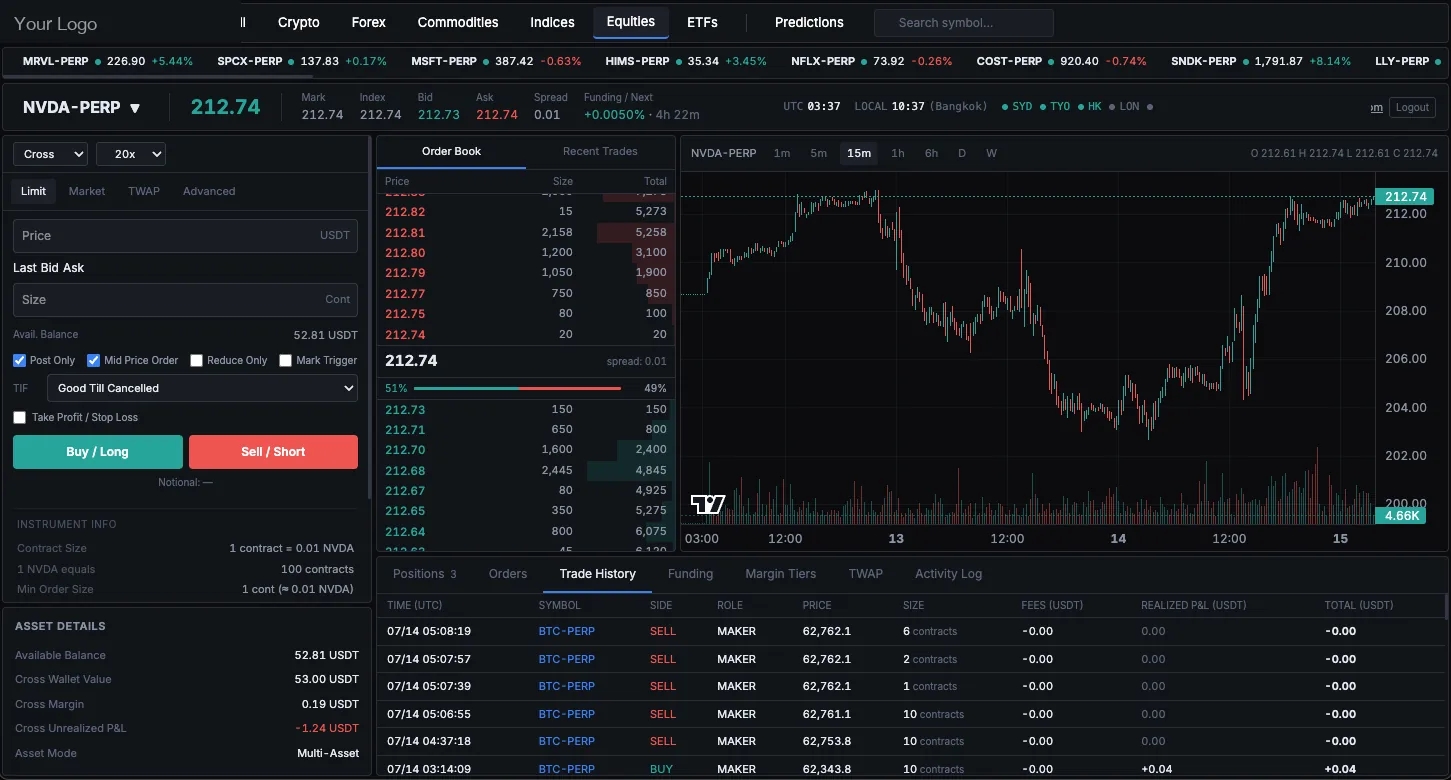Click the Your Logo brand mark

56,23
